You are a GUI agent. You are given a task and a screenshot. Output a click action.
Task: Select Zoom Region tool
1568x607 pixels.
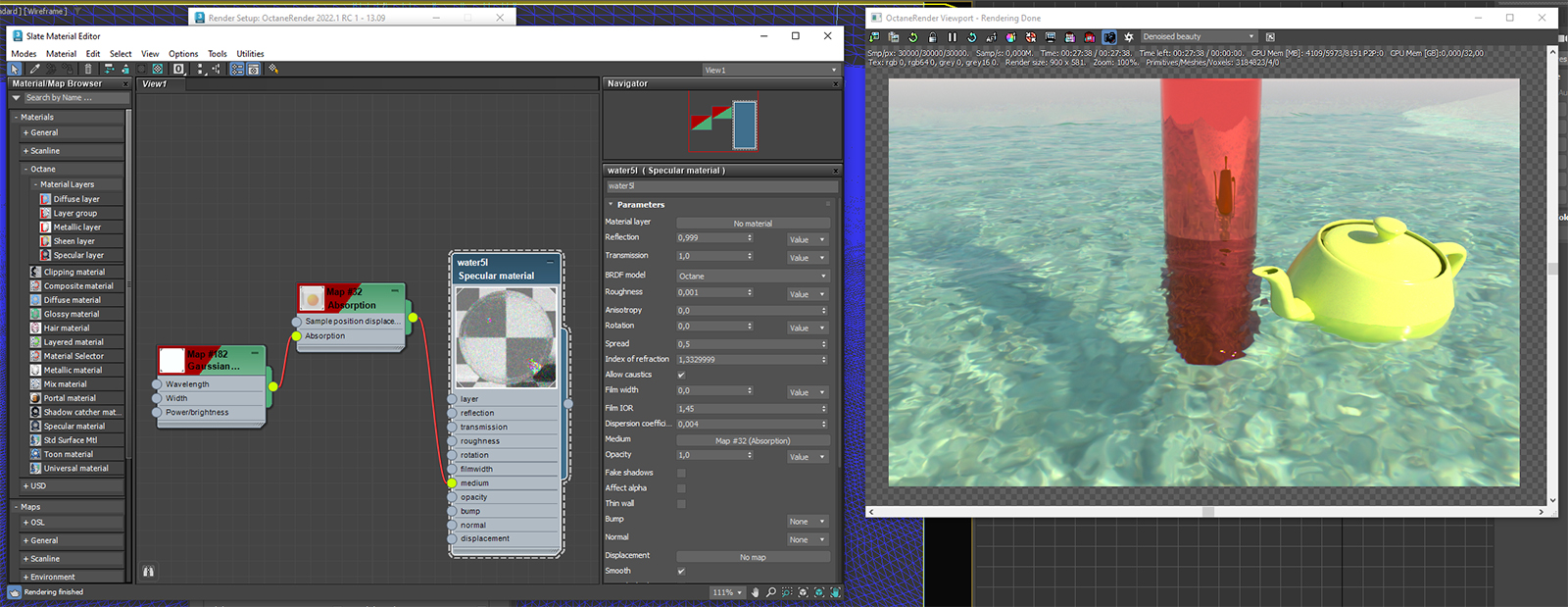click(x=787, y=592)
